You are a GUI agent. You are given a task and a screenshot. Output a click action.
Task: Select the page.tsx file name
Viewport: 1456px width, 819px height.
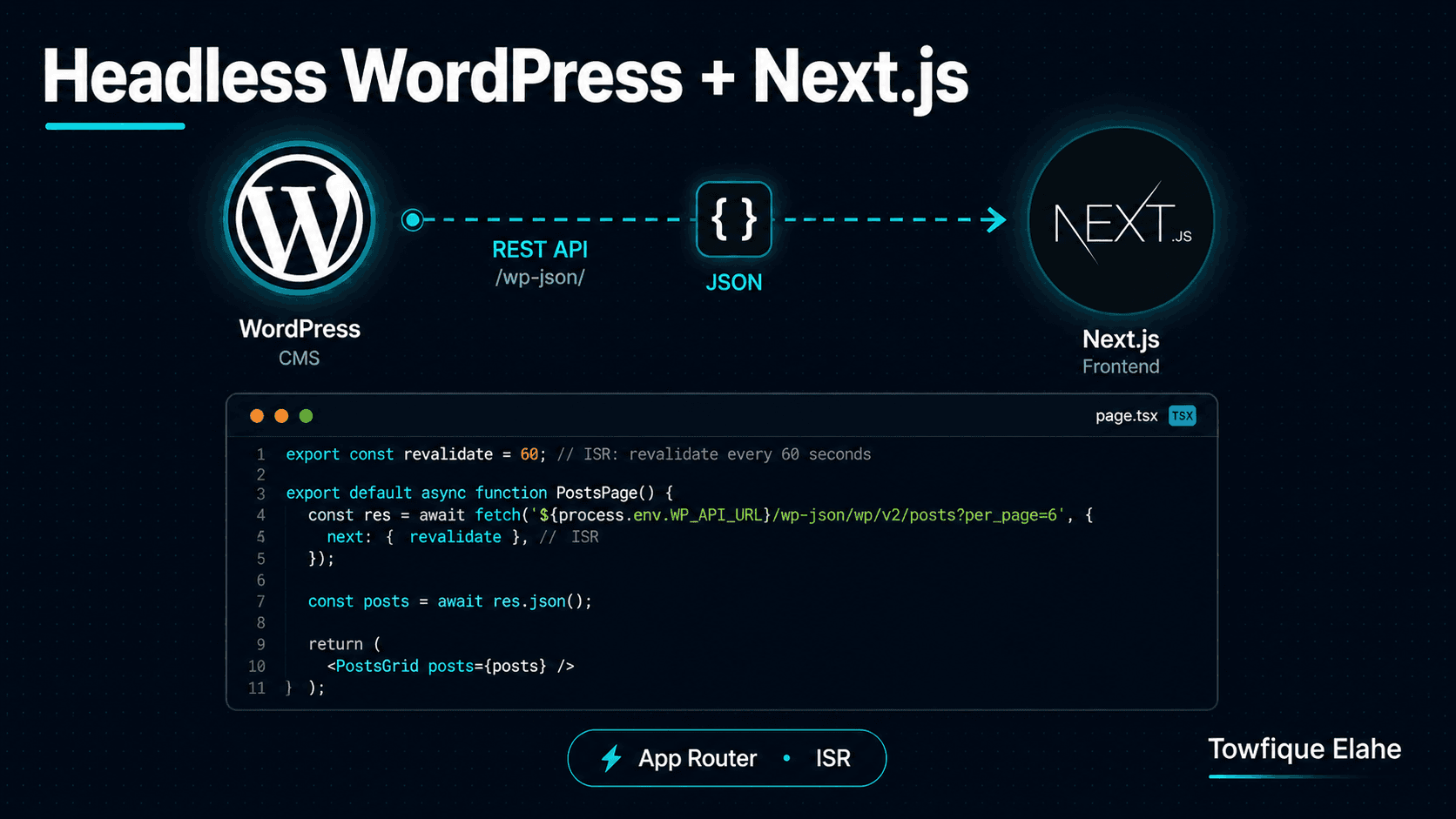[x=1126, y=416]
